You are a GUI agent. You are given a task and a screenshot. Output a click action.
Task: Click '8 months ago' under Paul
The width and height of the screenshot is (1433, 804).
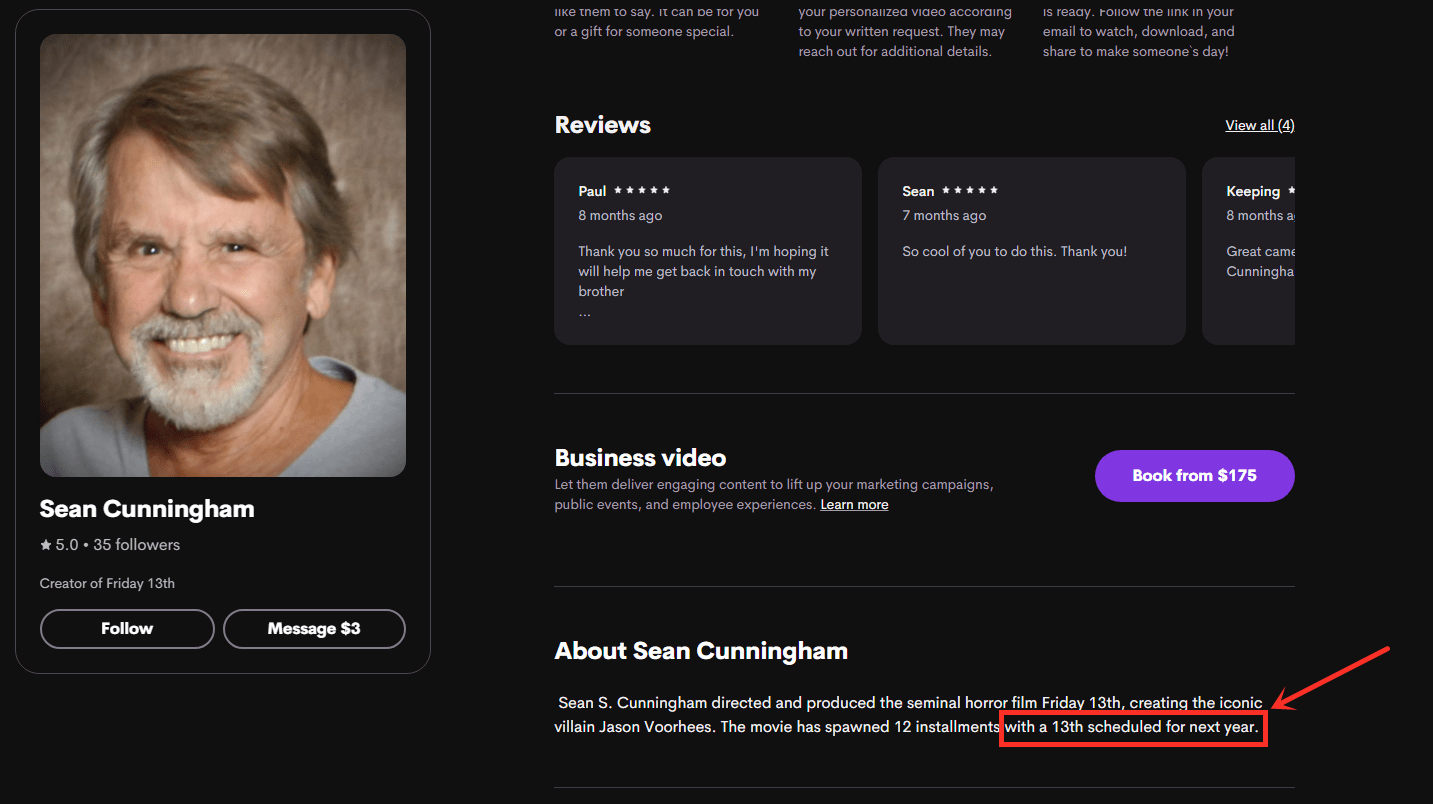pyautogui.click(x=620, y=216)
